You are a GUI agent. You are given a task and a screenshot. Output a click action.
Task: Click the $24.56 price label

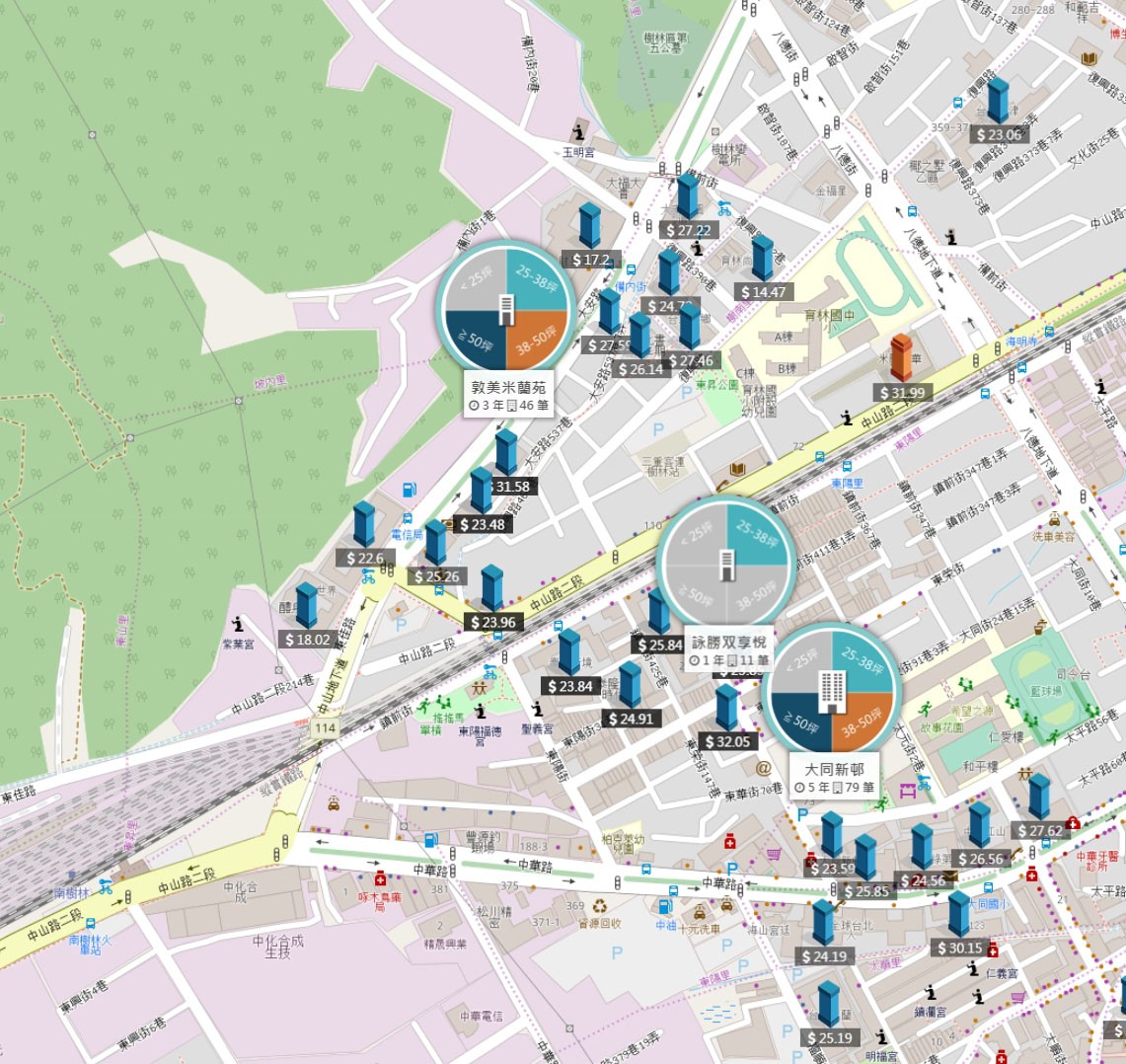pyautogui.click(x=923, y=880)
